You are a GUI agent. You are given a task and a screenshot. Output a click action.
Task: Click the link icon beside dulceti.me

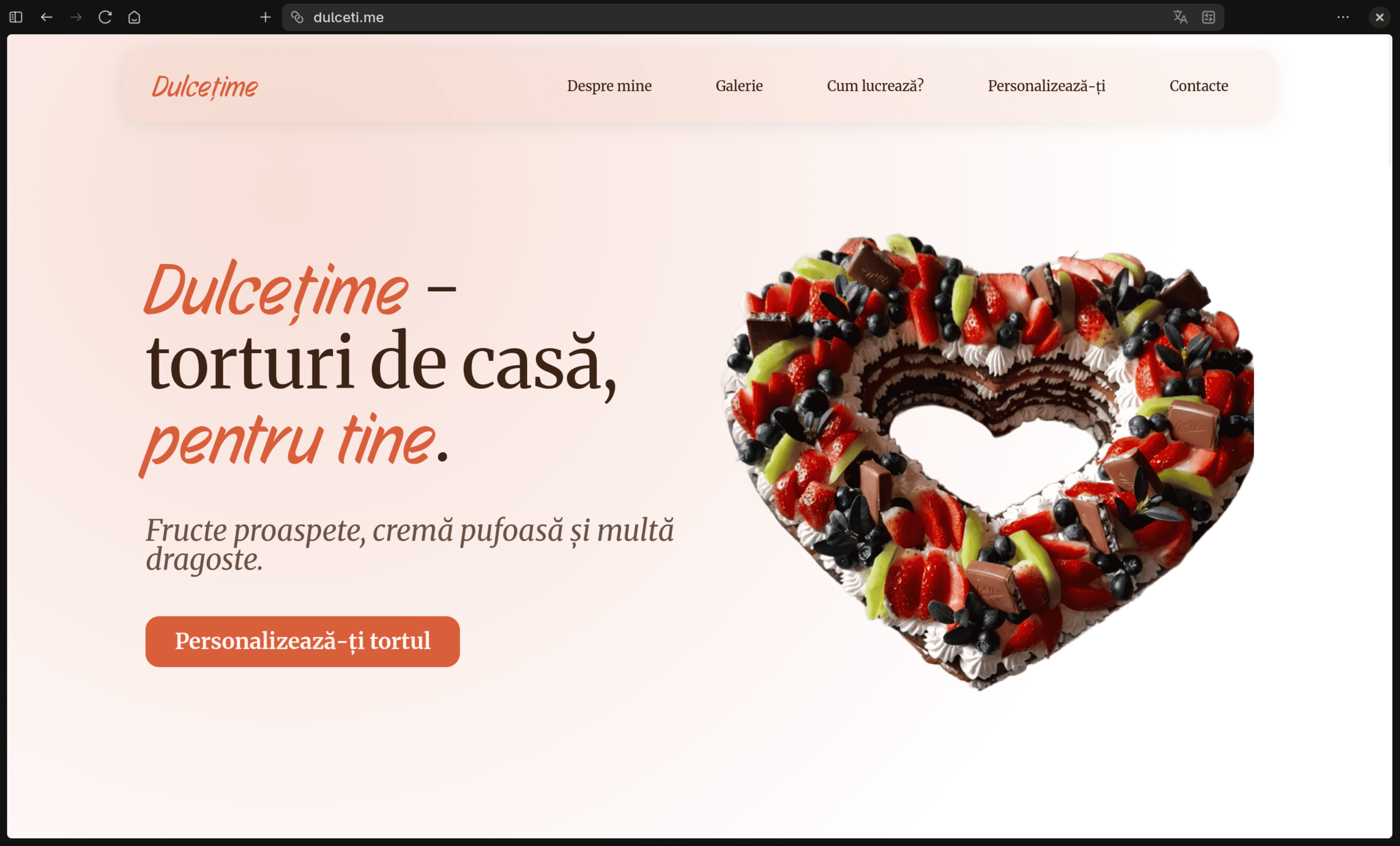pos(297,17)
